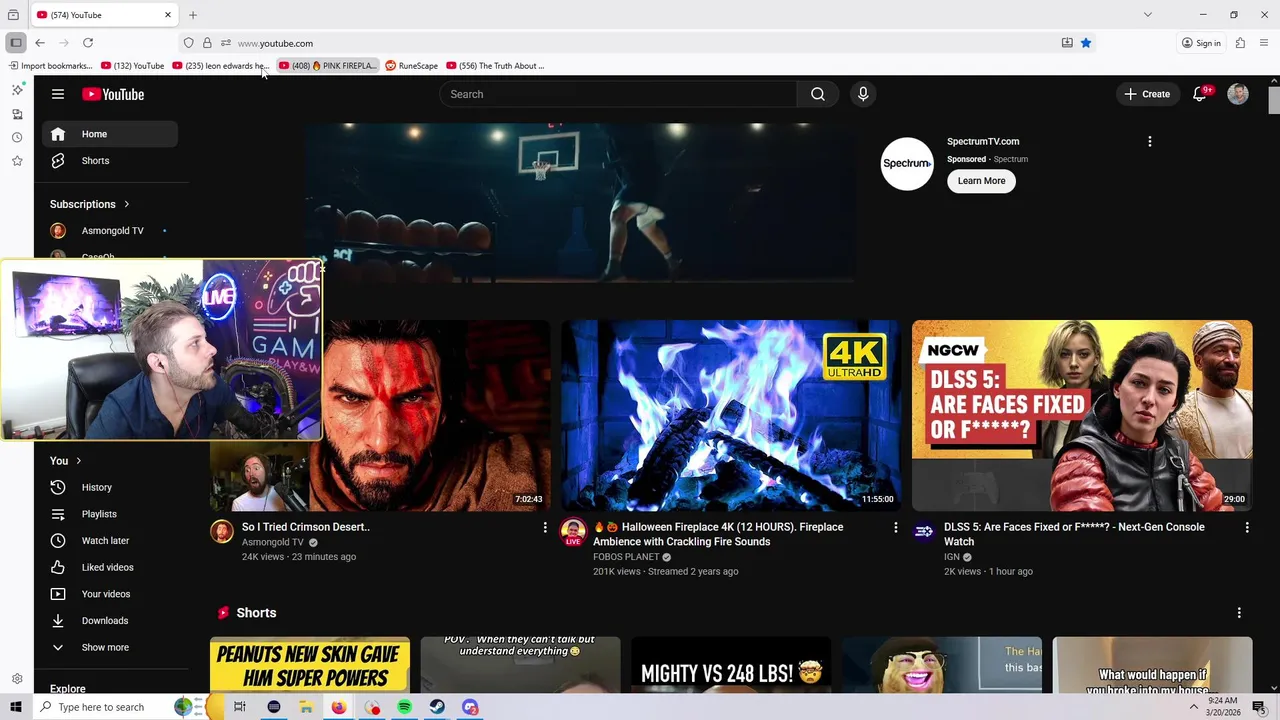Screen dimensions: 1280x720
Task: Toggle the Firefox sidebar button
Action: pos(15,43)
